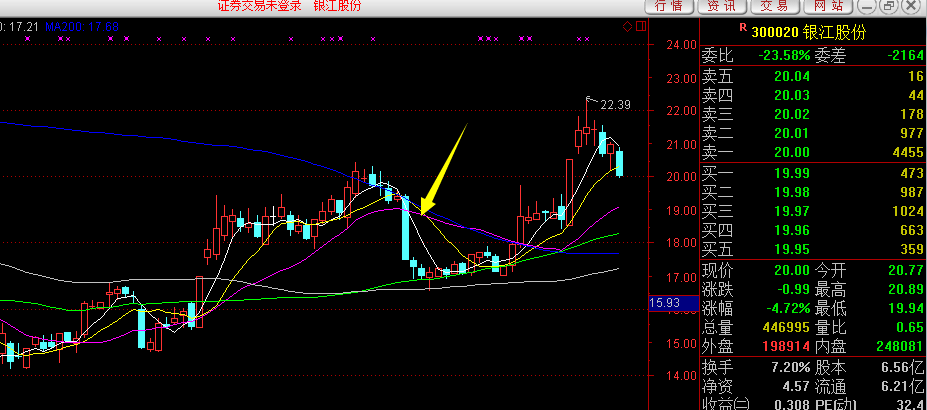Click the 24.00 price axis label

click(x=681, y=45)
